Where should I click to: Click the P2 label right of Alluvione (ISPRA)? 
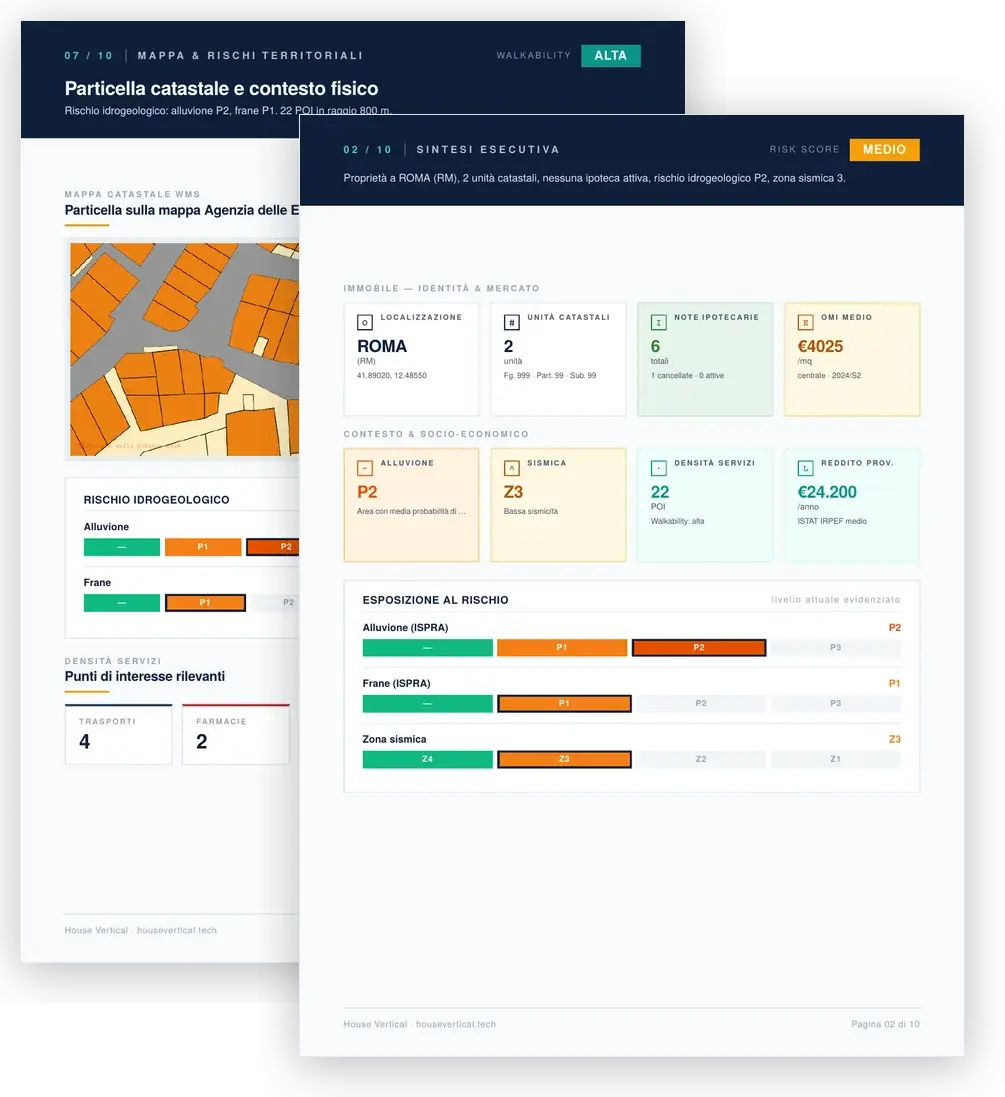click(894, 628)
